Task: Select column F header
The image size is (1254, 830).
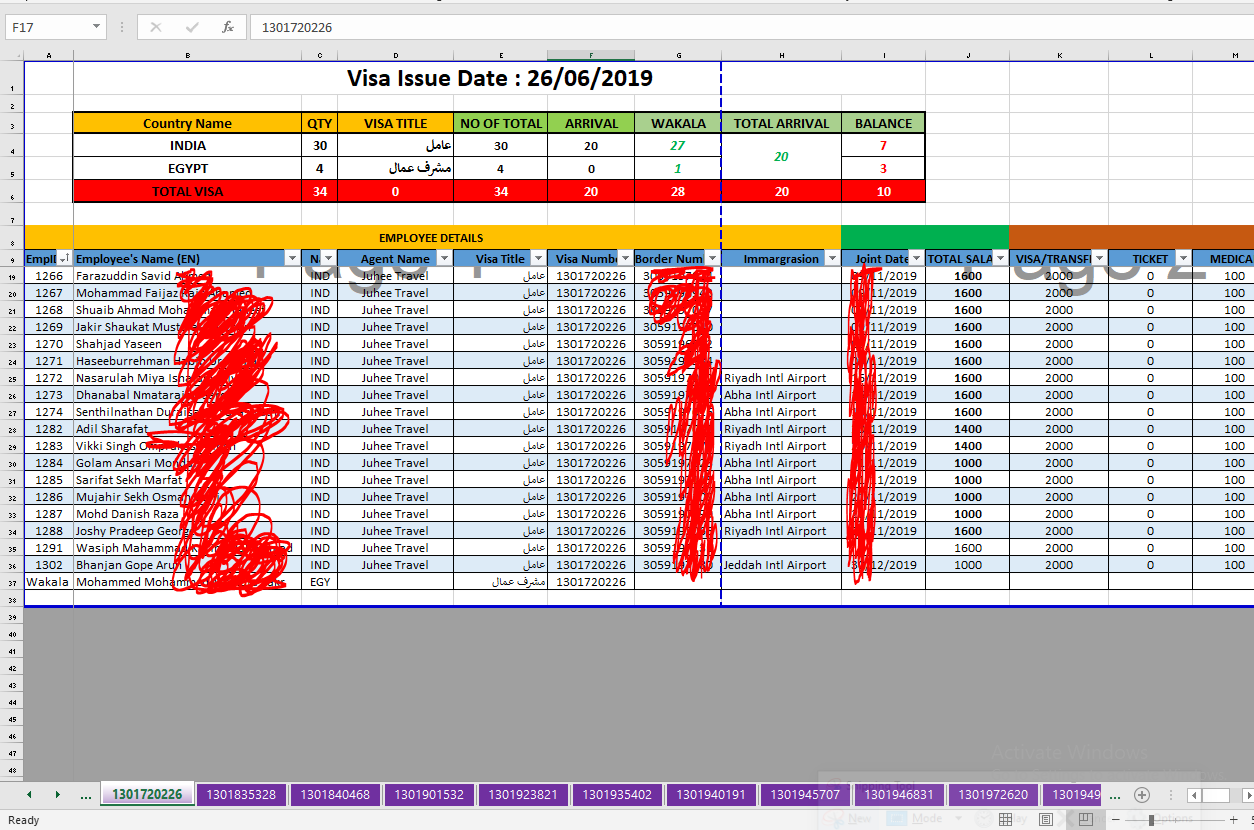Action: [x=591, y=55]
